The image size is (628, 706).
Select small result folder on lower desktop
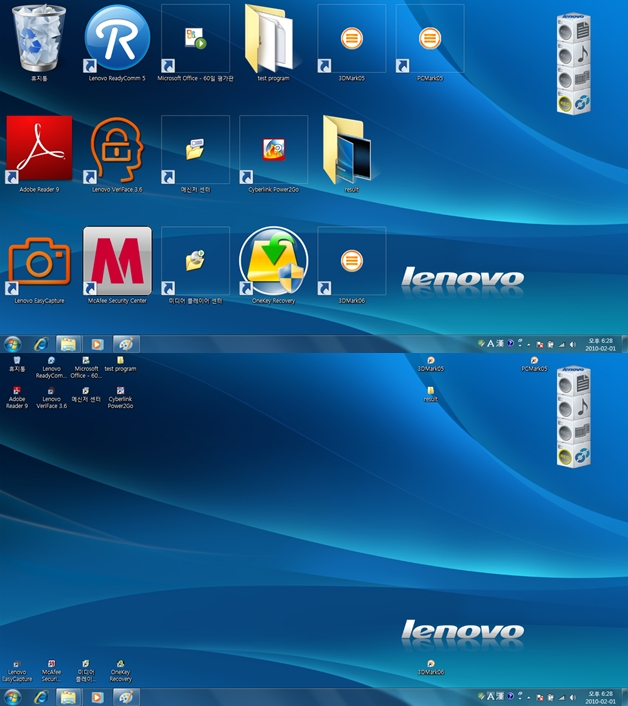431,390
